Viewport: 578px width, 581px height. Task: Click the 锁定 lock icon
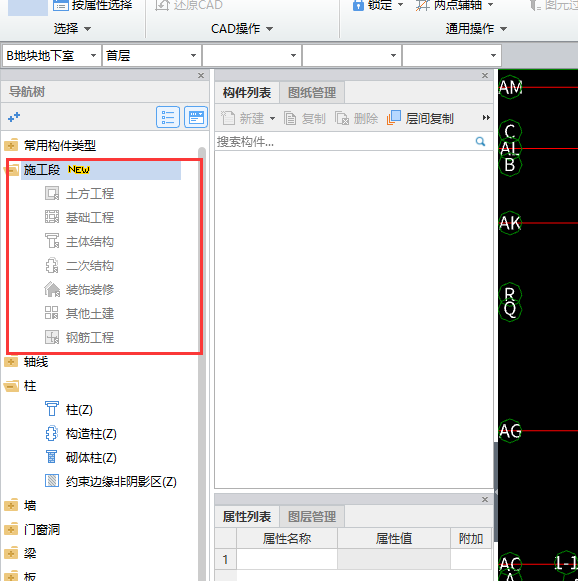point(358,5)
